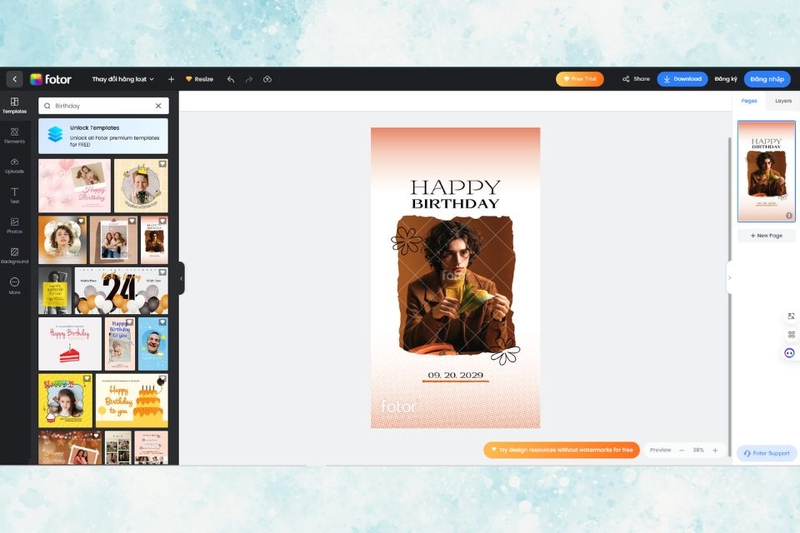Click the AI assistant robot icon
Viewport: 800px width, 533px height.
click(x=789, y=353)
